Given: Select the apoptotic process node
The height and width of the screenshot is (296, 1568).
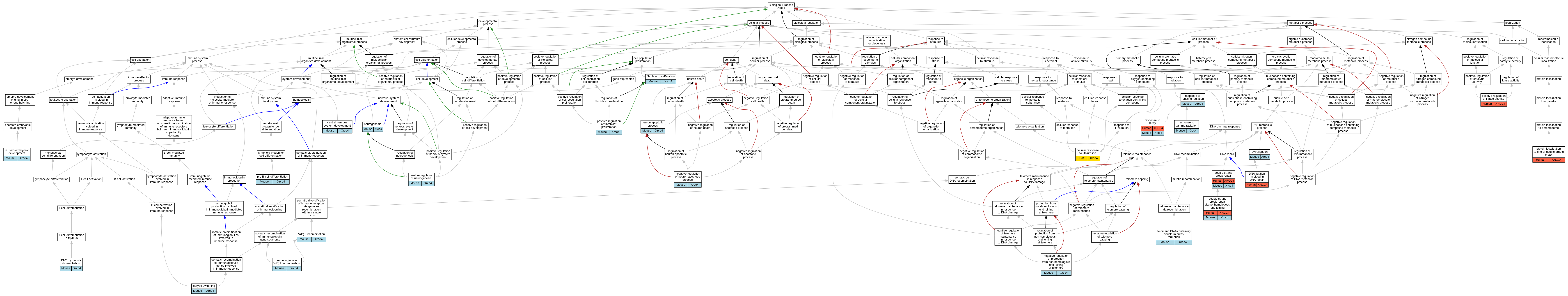Looking at the screenshot, I should [719, 100].
